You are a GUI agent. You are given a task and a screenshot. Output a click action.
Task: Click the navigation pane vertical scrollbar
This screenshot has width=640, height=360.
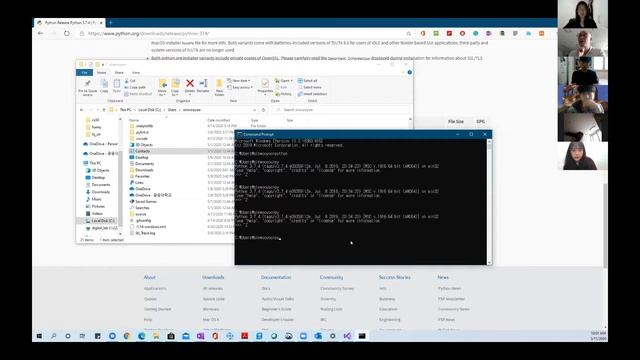120,176
